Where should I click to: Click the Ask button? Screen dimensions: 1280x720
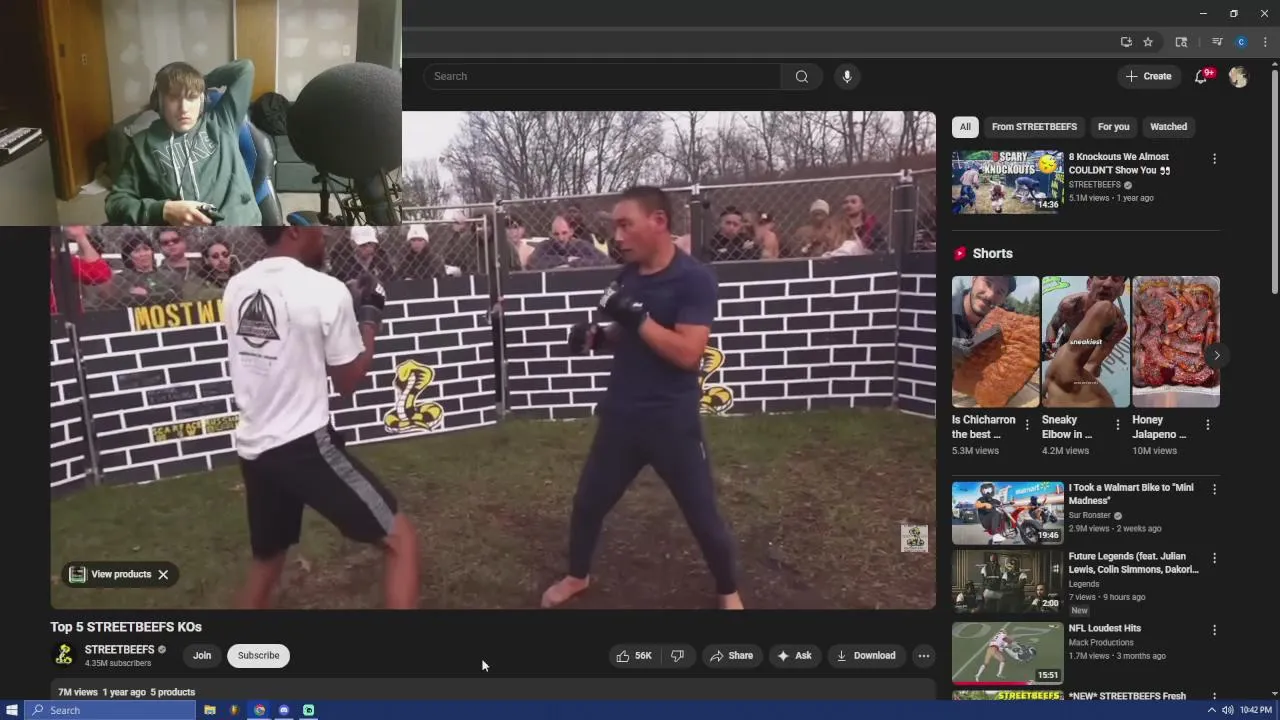pyautogui.click(x=794, y=656)
